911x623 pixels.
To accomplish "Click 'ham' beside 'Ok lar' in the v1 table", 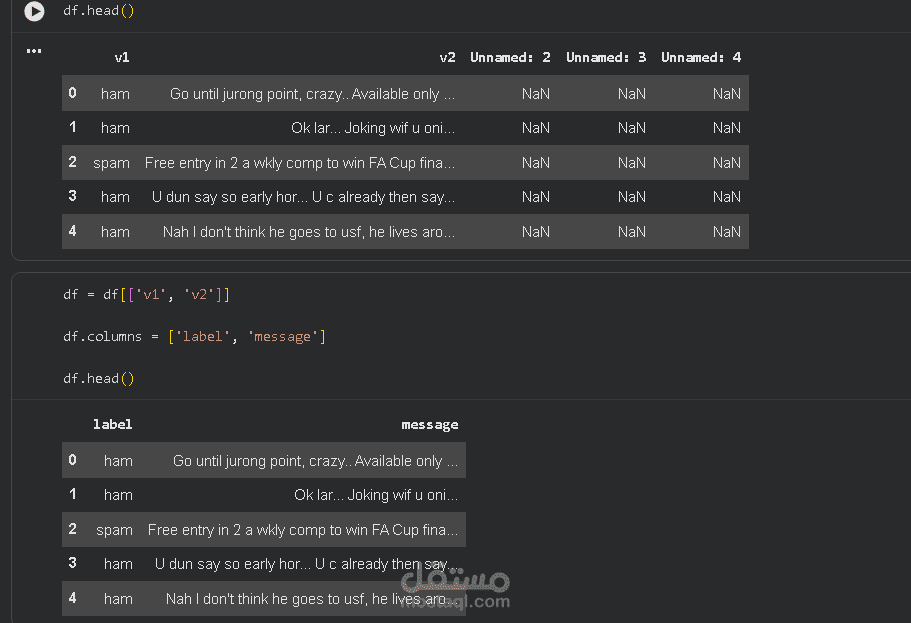I will point(115,128).
